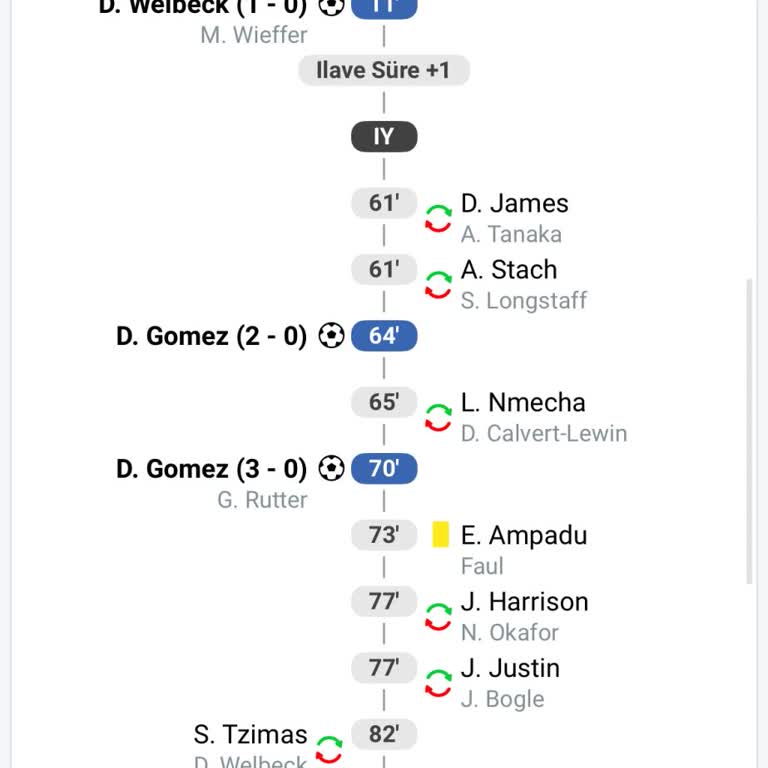768x768 pixels.
Task: Open D. Gomez player from the 2 - 0 goal
Action: click(x=172, y=336)
